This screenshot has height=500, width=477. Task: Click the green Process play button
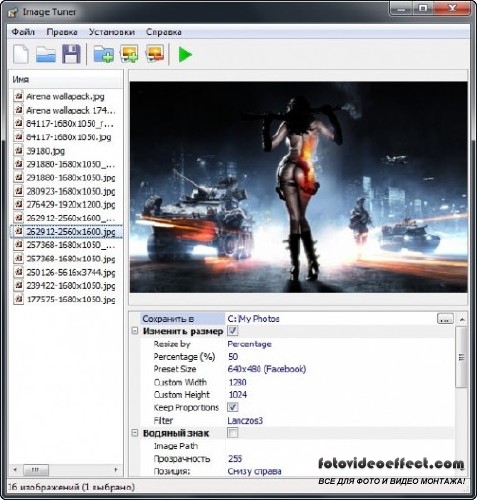(x=185, y=54)
